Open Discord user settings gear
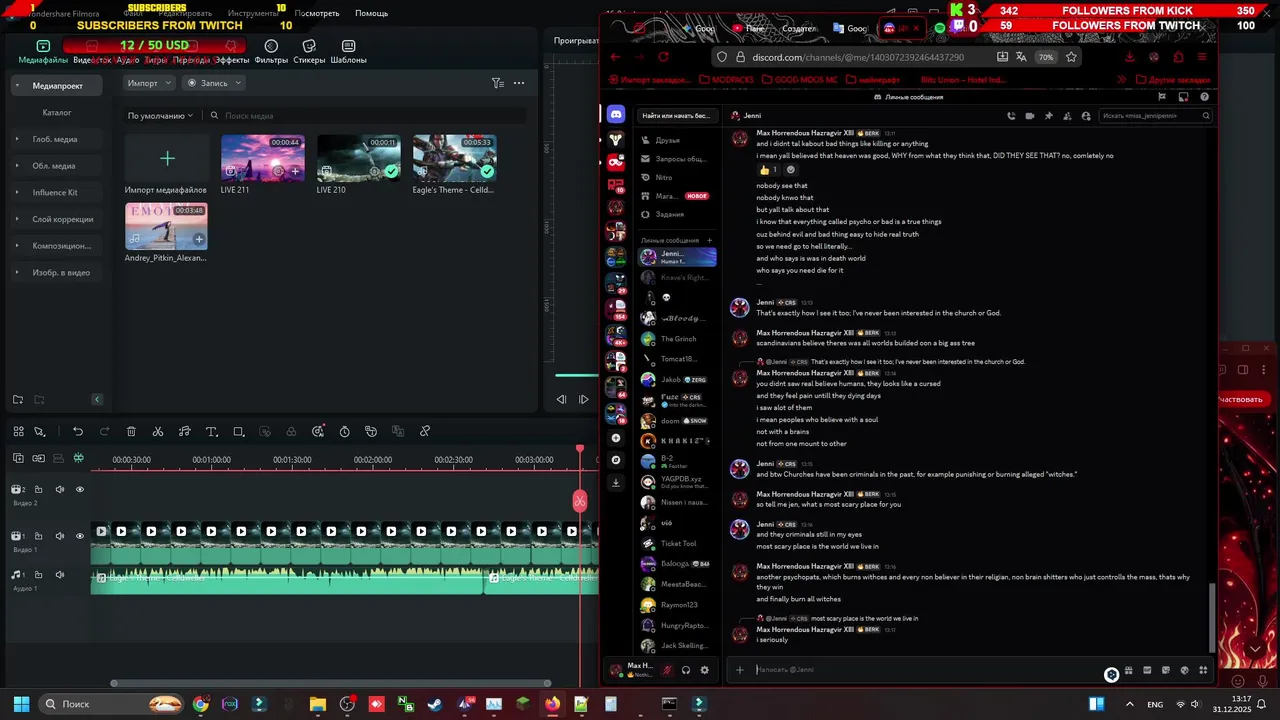Viewport: 1280px width, 720px height. tap(704, 670)
